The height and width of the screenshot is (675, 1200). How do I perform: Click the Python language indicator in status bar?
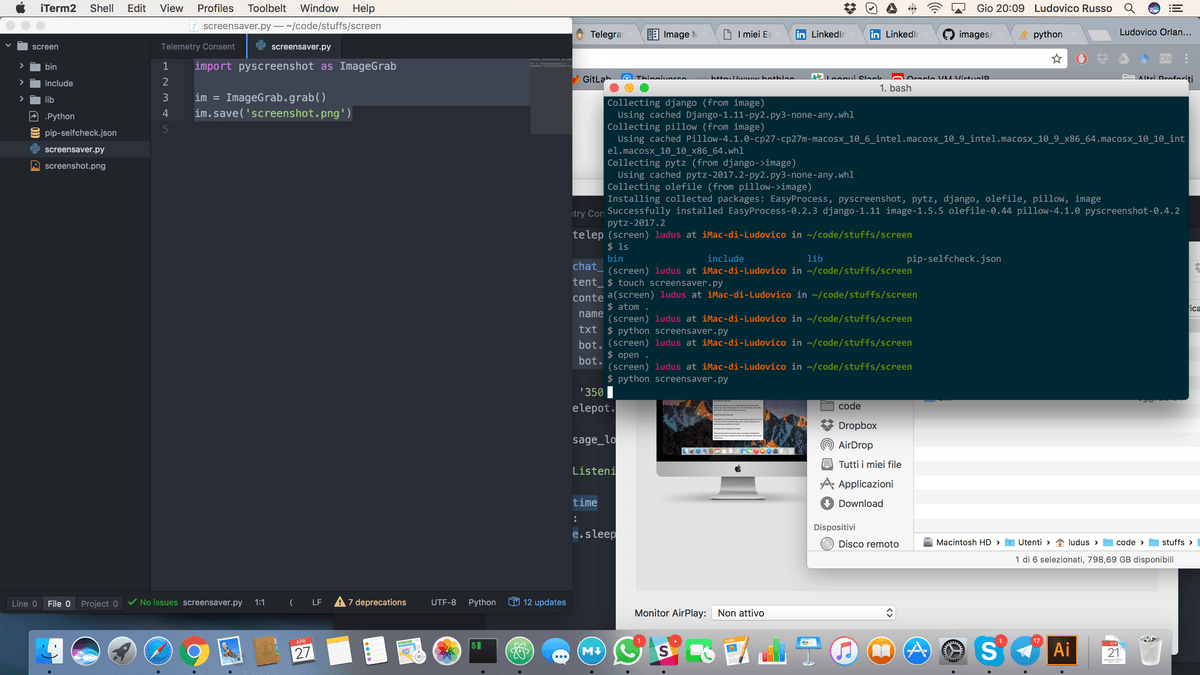click(x=481, y=603)
